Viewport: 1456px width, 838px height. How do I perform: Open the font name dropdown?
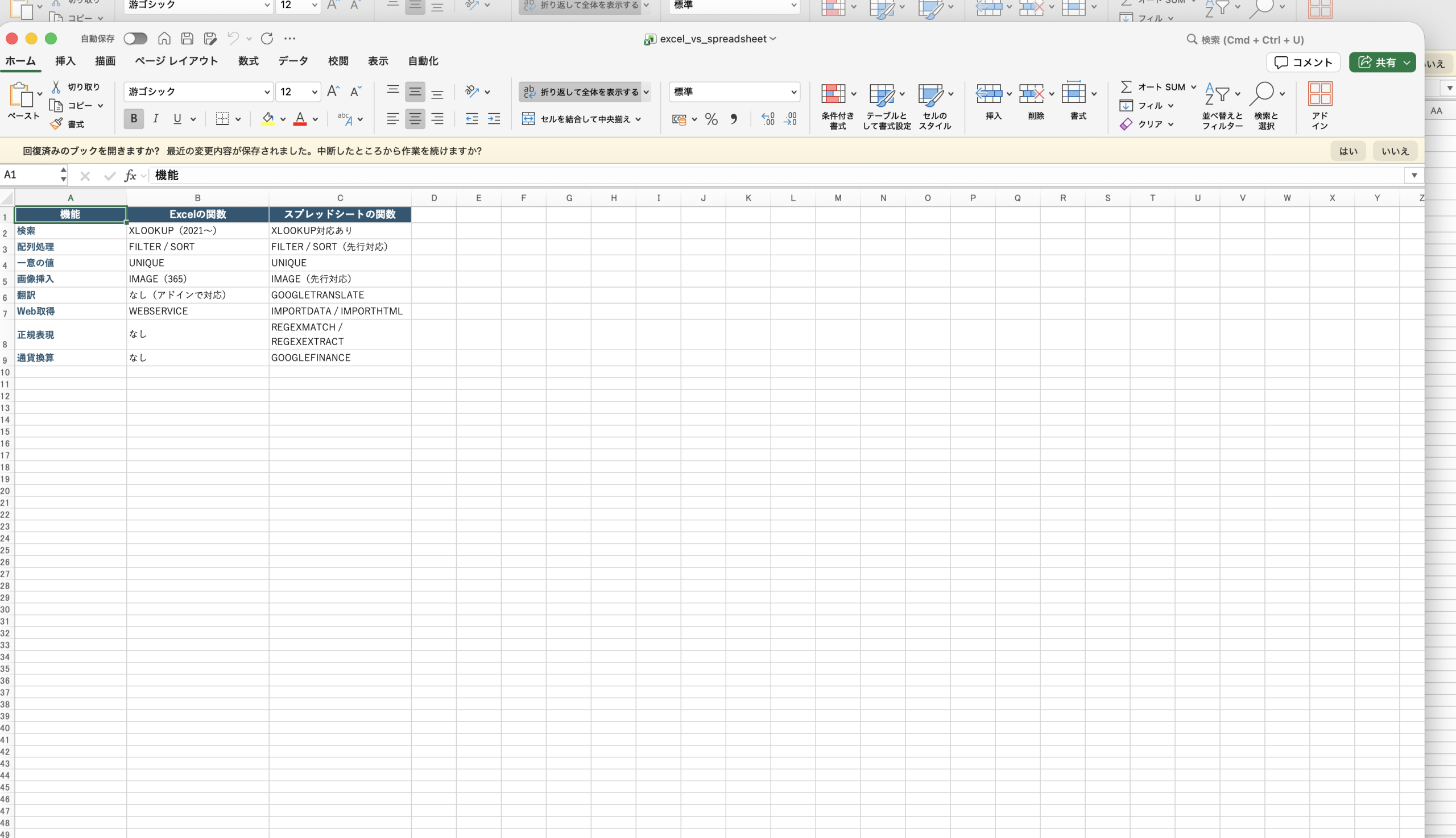click(267, 92)
